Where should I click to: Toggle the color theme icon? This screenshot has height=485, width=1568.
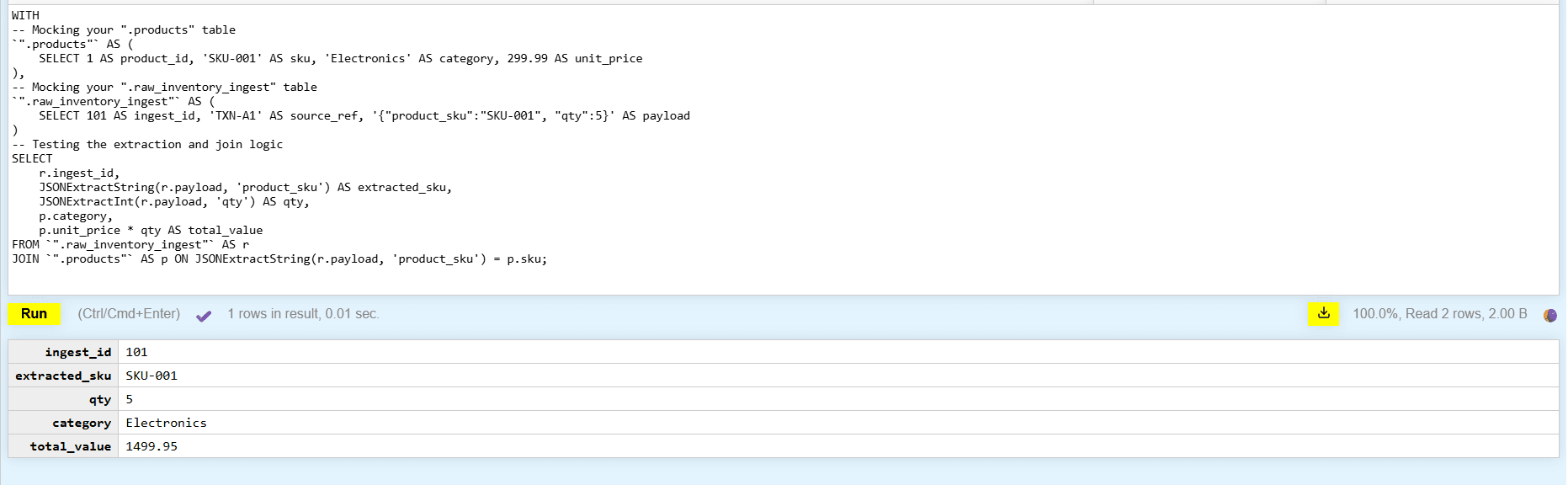(1549, 315)
